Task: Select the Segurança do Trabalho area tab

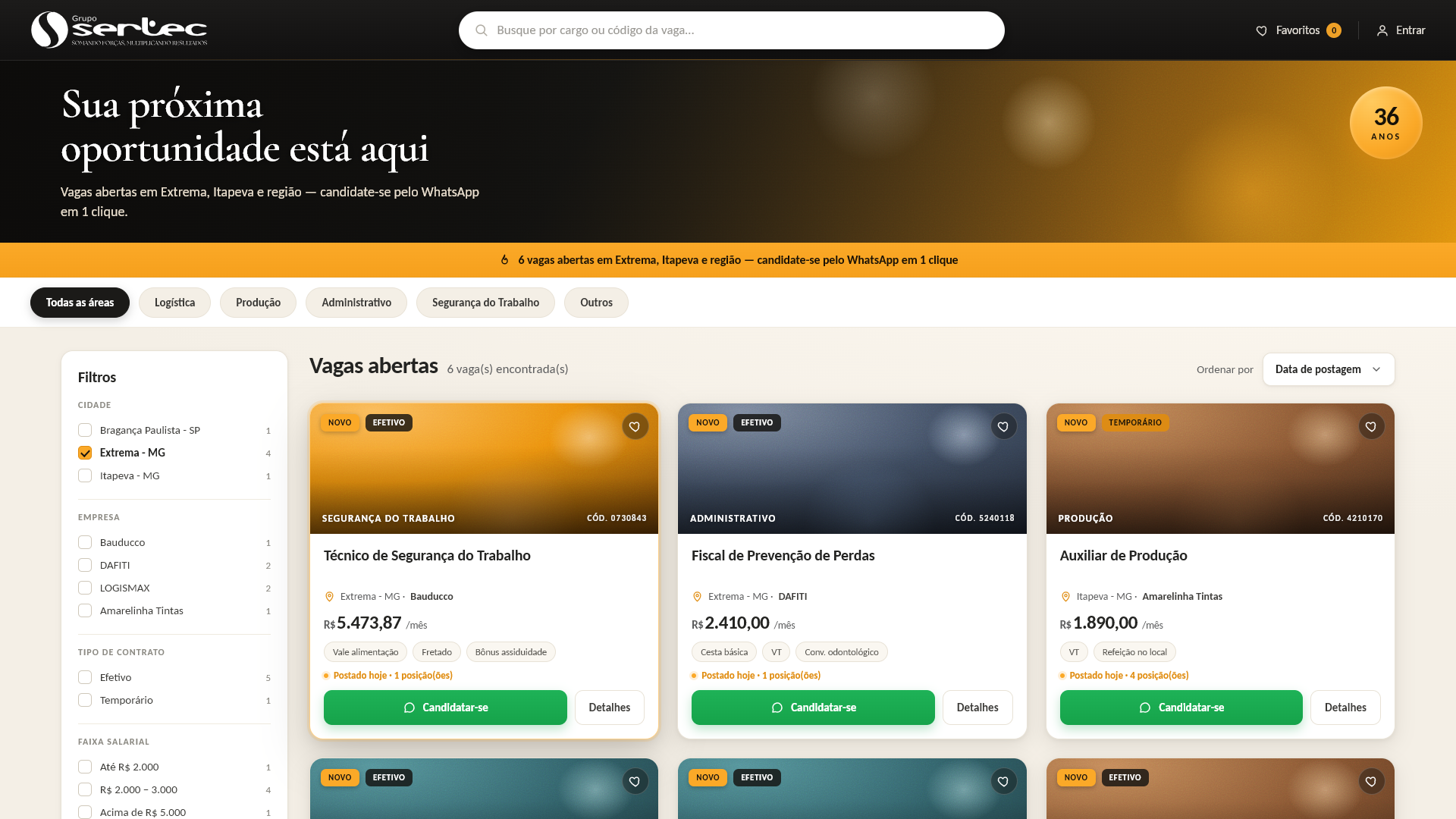Action: [x=485, y=303]
